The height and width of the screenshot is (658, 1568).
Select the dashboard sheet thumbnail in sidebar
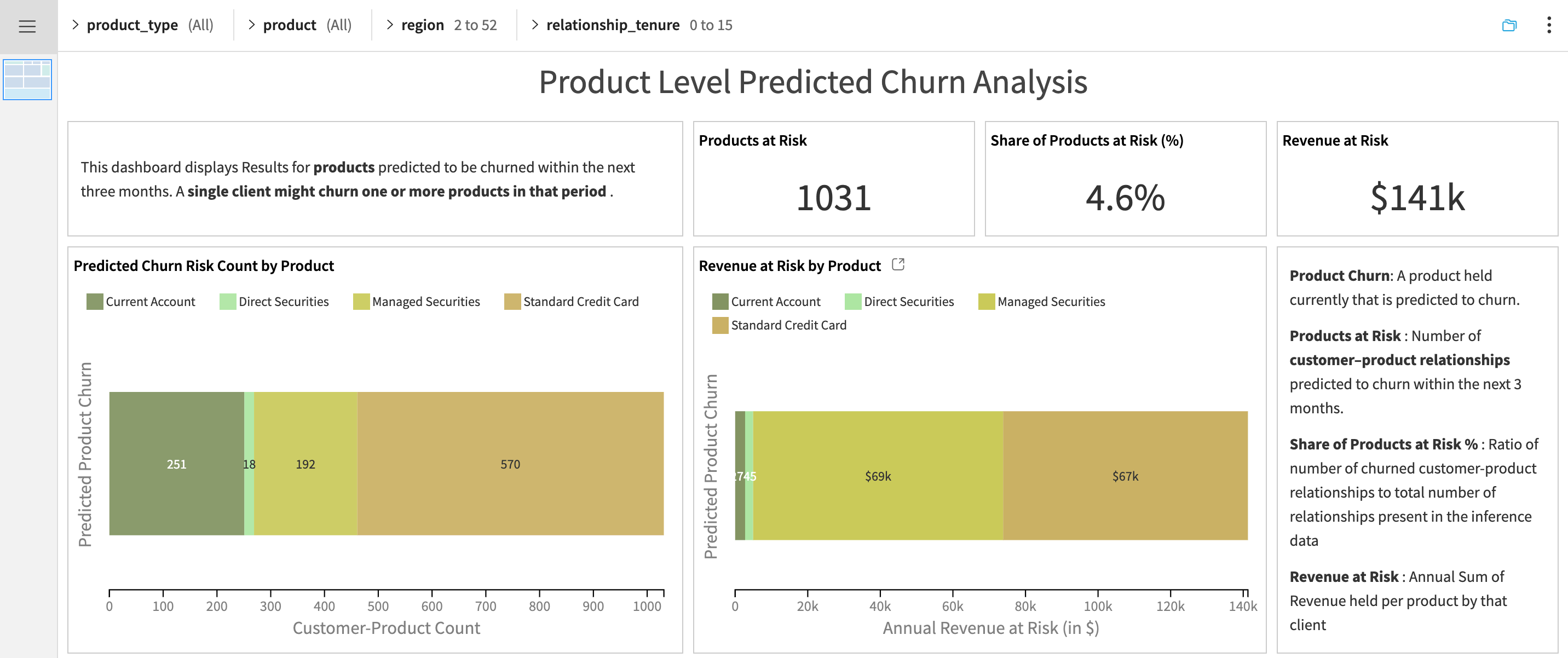(x=27, y=79)
